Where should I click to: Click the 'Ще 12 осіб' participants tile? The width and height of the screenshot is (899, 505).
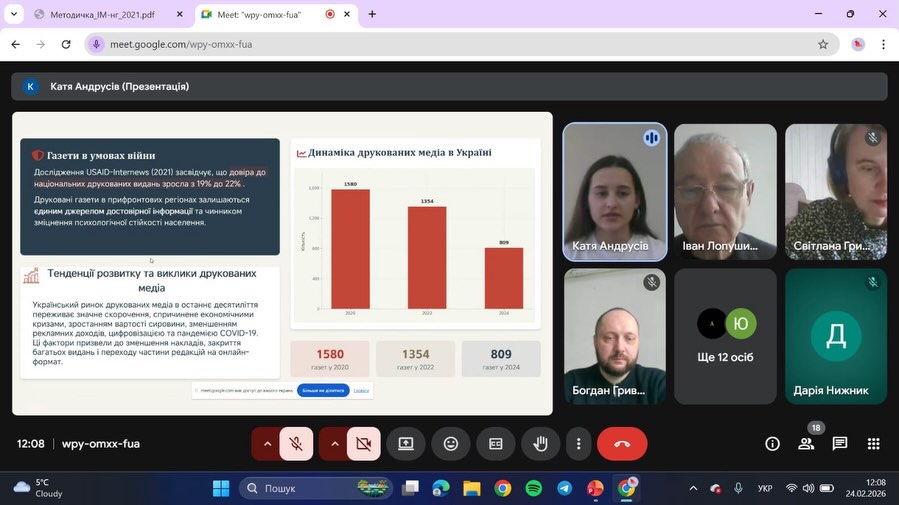pos(726,335)
